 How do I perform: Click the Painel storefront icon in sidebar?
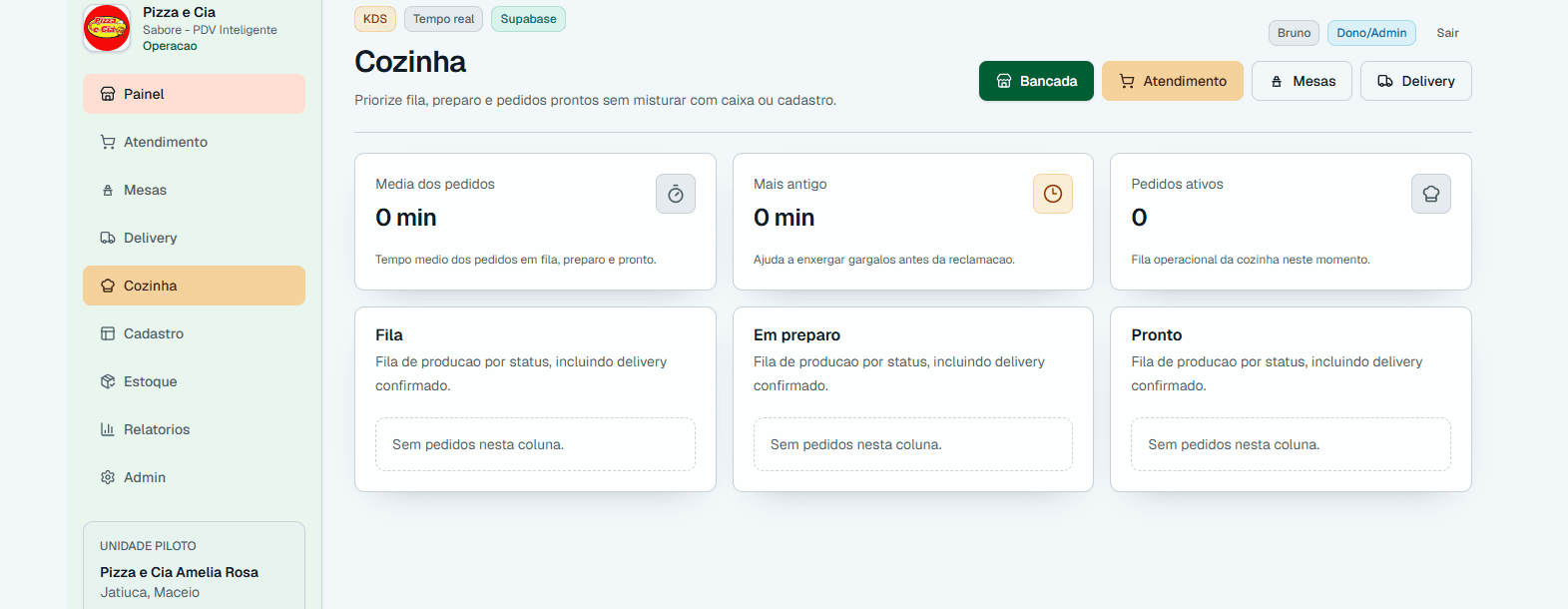coord(108,94)
